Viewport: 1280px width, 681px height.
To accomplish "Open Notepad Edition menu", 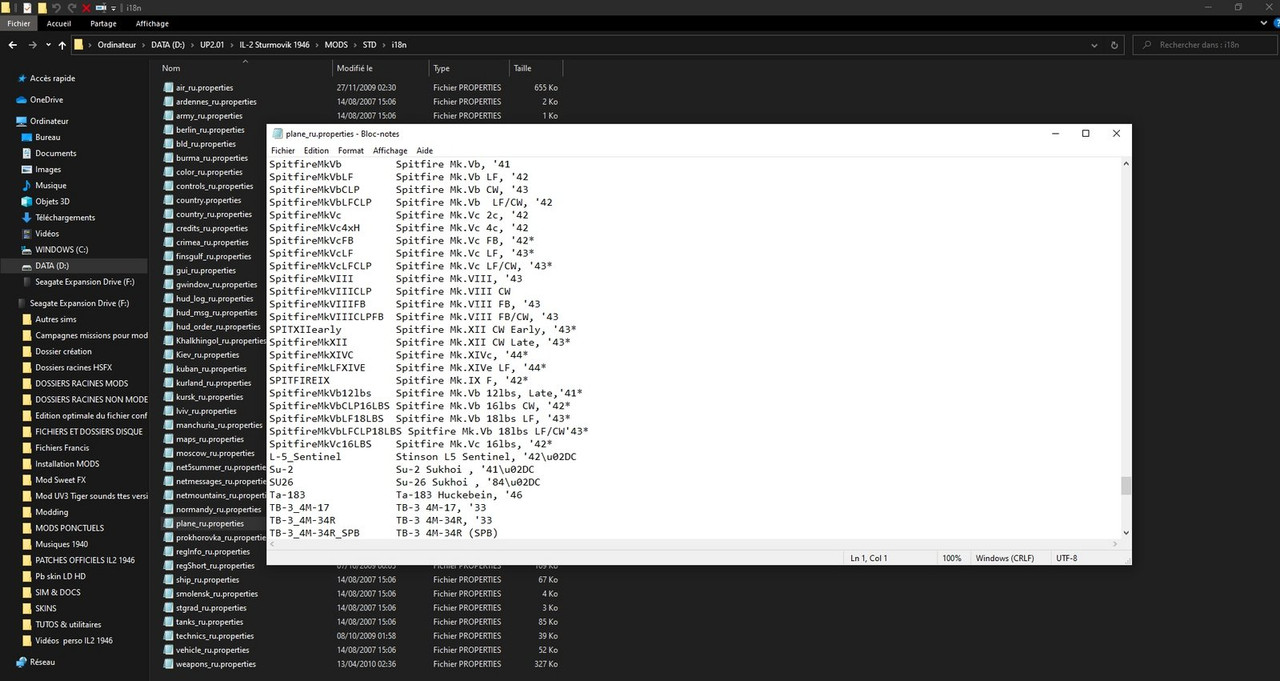I will 316,151.
